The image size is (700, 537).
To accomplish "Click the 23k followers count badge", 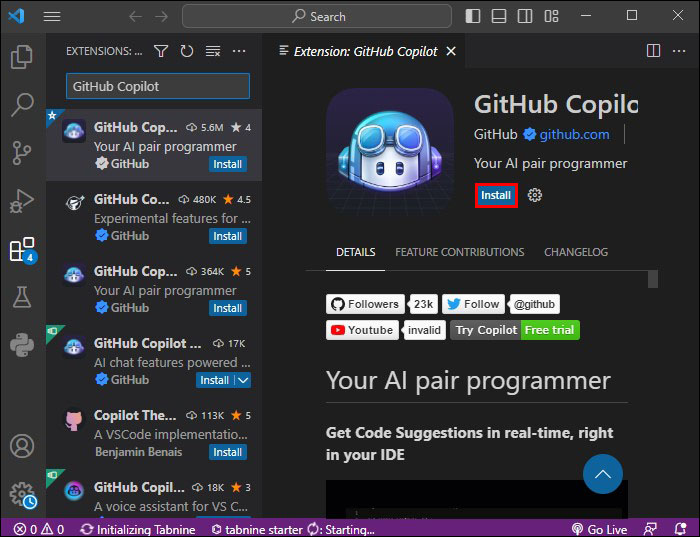I will (x=423, y=304).
